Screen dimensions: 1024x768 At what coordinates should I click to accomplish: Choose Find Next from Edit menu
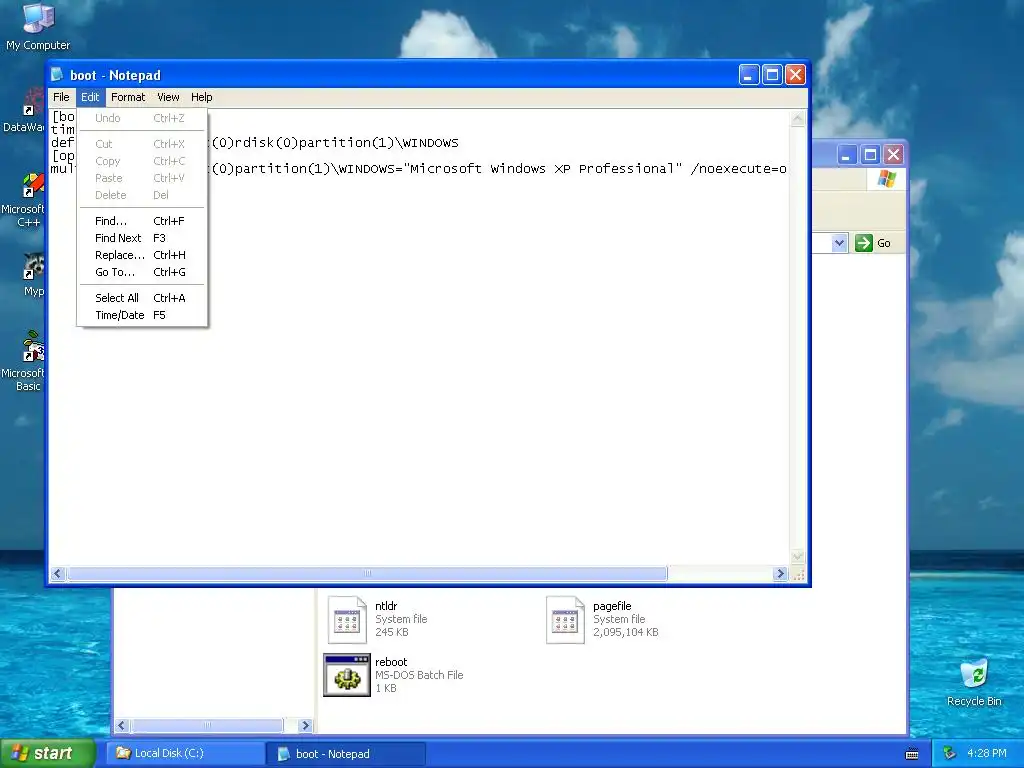142,238
